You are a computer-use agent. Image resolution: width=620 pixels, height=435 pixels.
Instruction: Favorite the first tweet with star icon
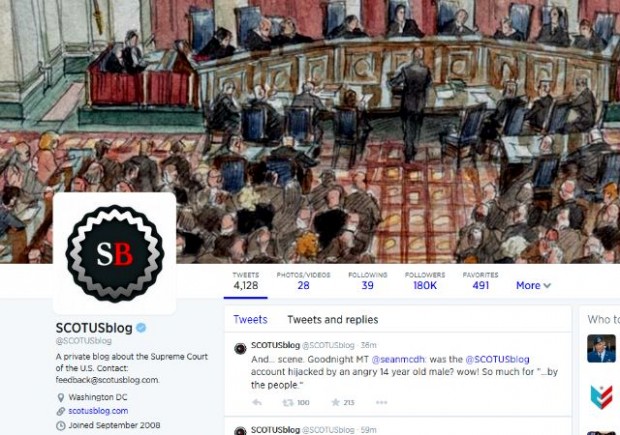pyautogui.click(x=335, y=403)
